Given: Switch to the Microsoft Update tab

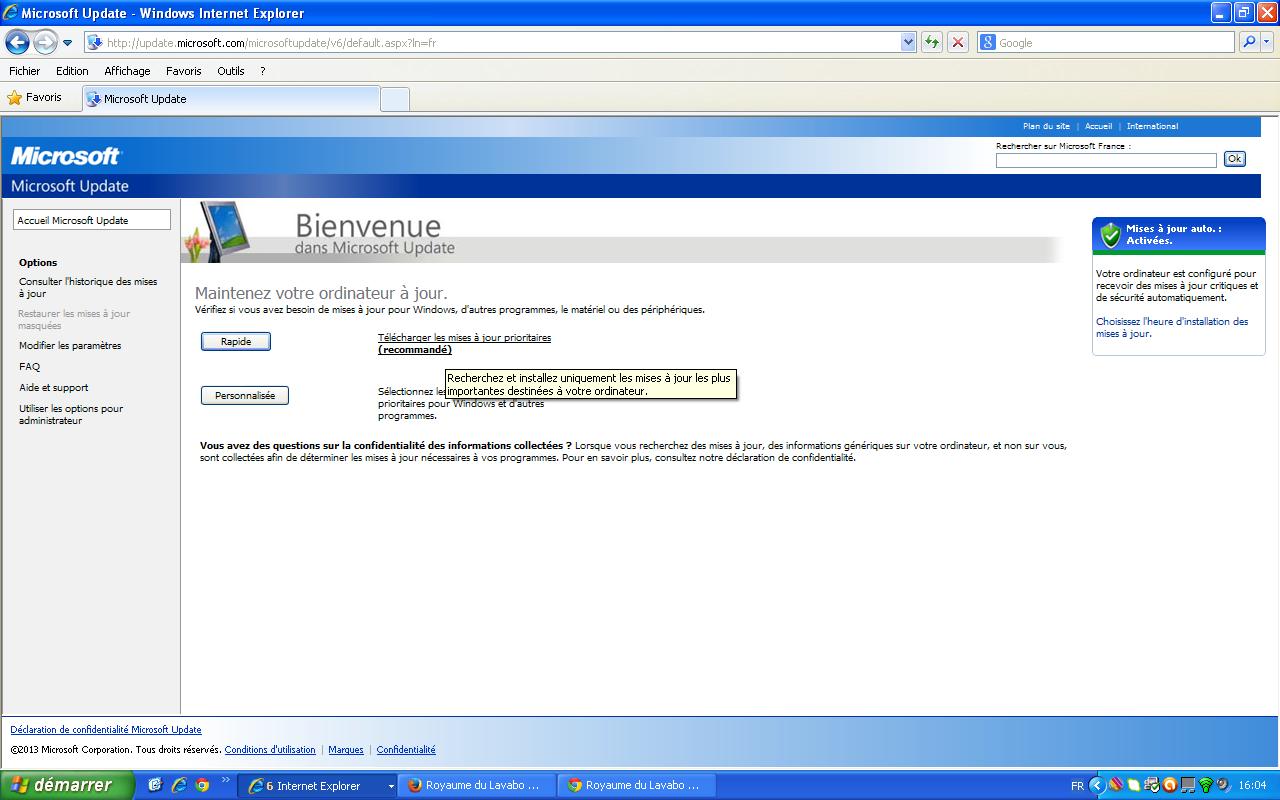Looking at the screenshot, I should [x=145, y=99].
